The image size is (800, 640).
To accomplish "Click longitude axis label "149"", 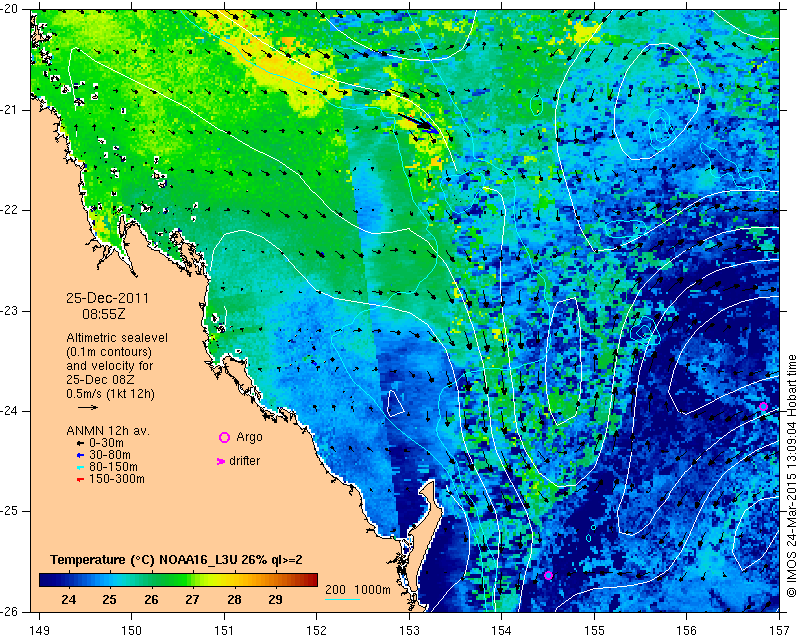I will (x=40, y=631).
